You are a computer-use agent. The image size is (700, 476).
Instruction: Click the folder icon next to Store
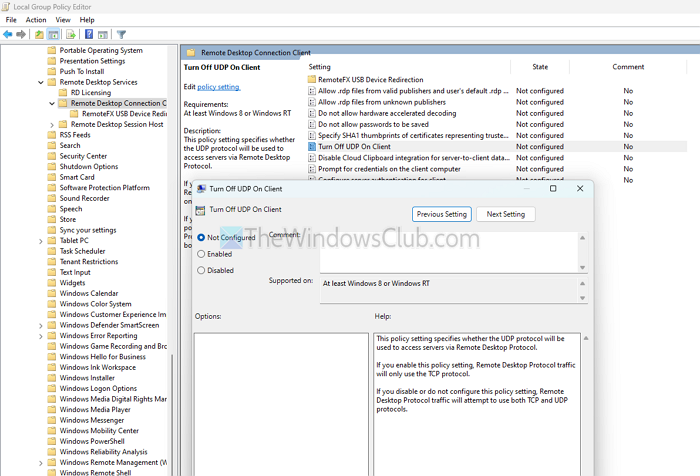(52, 219)
